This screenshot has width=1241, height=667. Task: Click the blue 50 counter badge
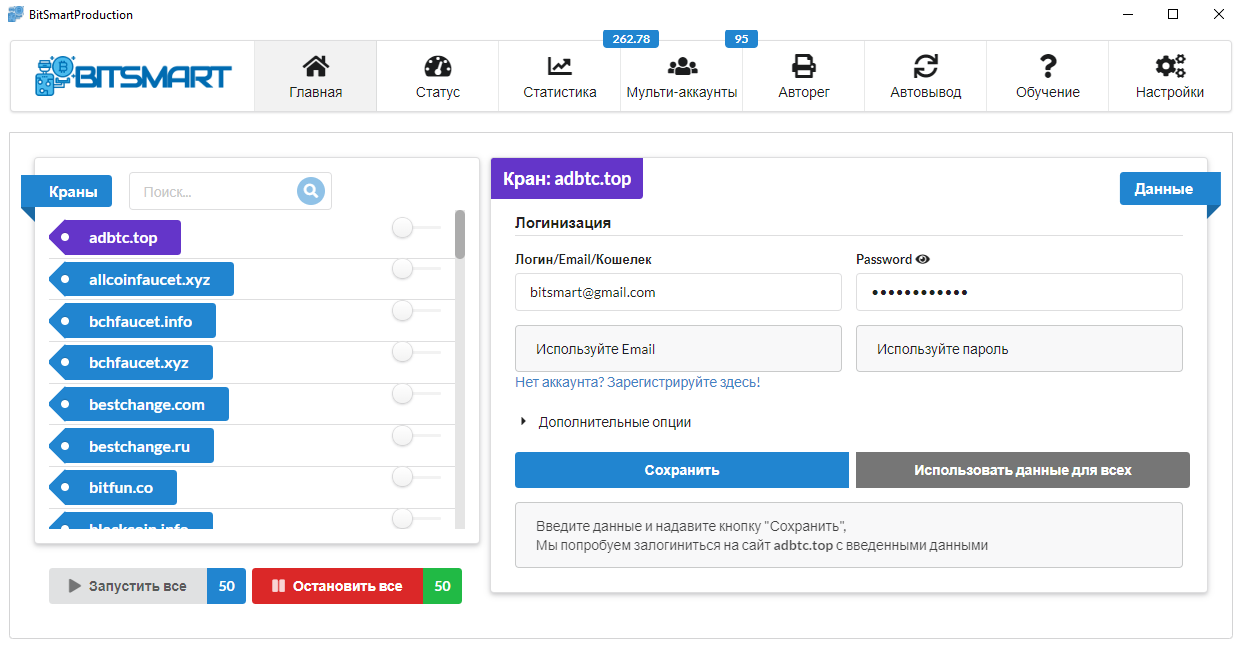(x=226, y=586)
